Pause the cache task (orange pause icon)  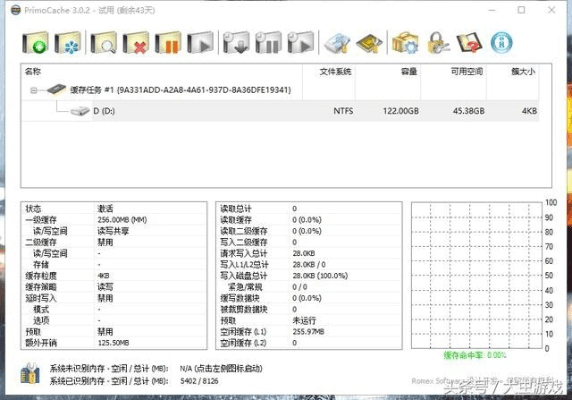(x=168, y=43)
